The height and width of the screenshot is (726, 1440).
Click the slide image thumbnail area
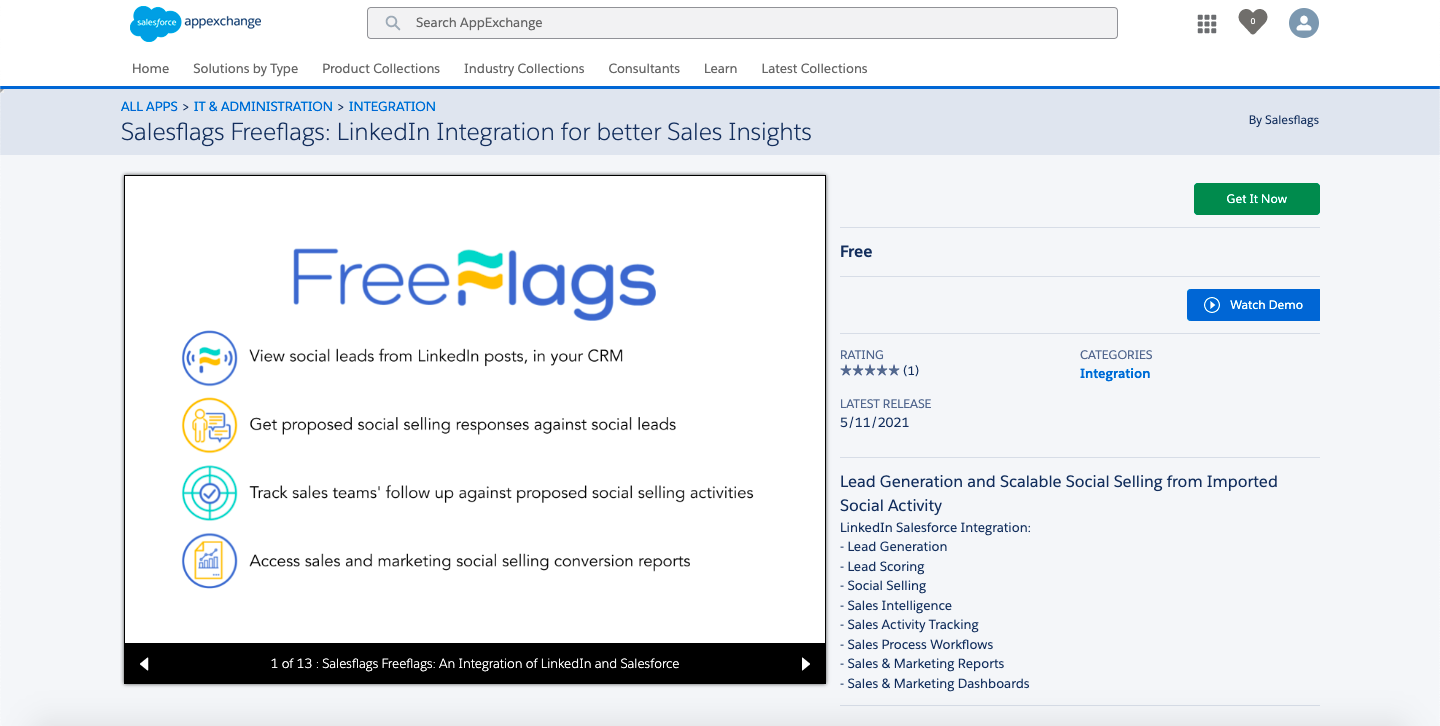pyautogui.click(x=475, y=410)
